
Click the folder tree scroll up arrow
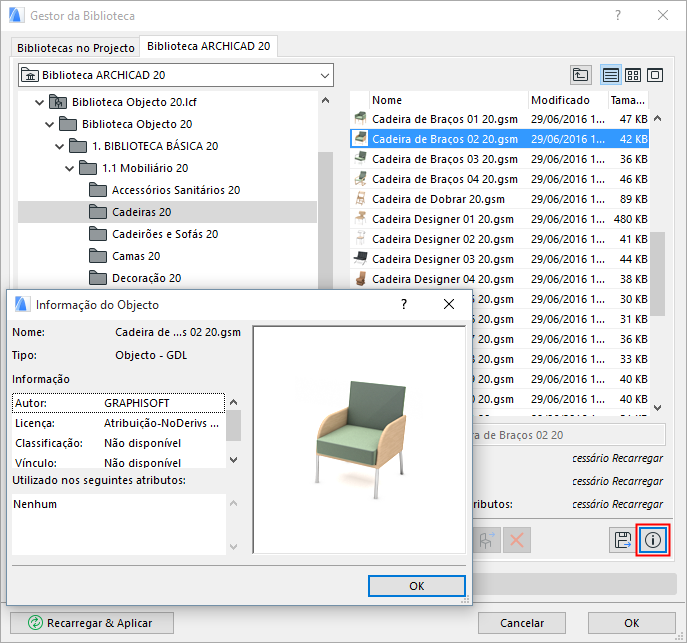(x=325, y=100)
